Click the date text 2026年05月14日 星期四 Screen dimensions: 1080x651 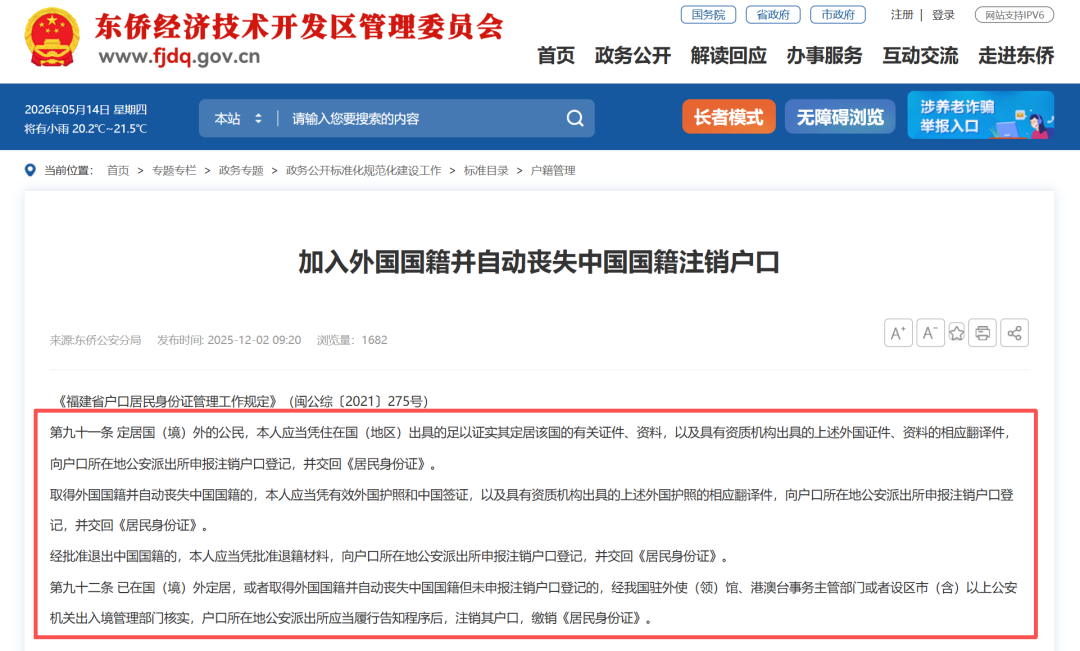pos(85,109)
